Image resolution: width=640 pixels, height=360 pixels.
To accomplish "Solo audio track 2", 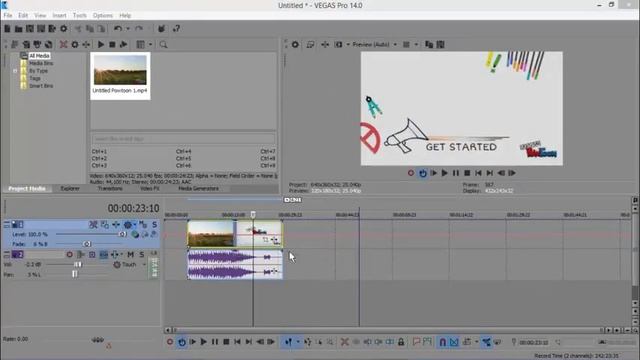I will click(142, 255).
